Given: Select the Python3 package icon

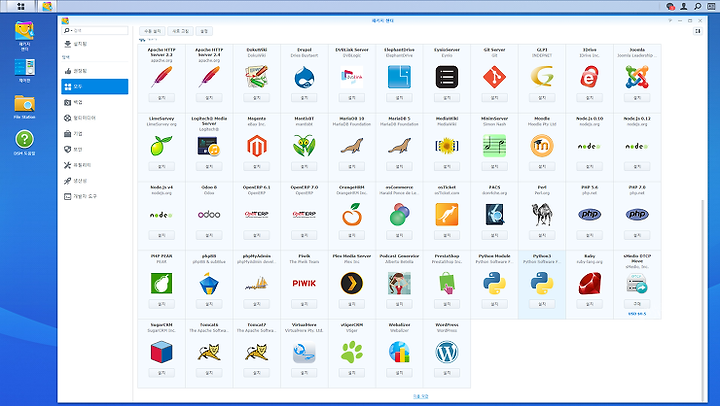Looking at the screenshot, I should 542,283.
